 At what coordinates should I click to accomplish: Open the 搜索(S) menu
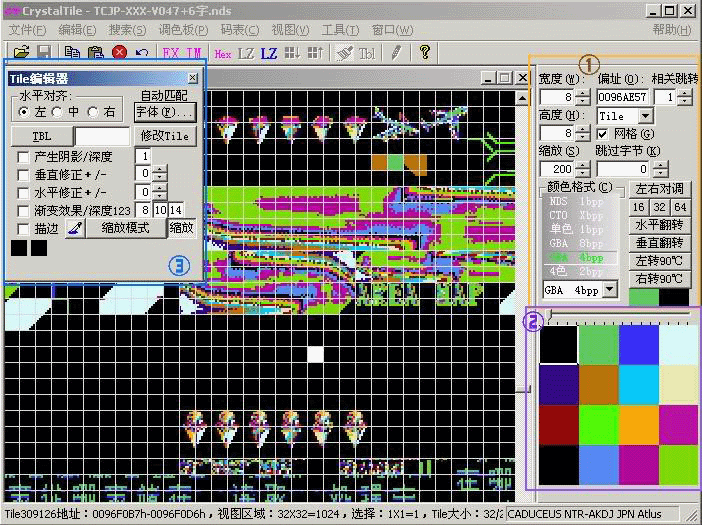point(127,30)
